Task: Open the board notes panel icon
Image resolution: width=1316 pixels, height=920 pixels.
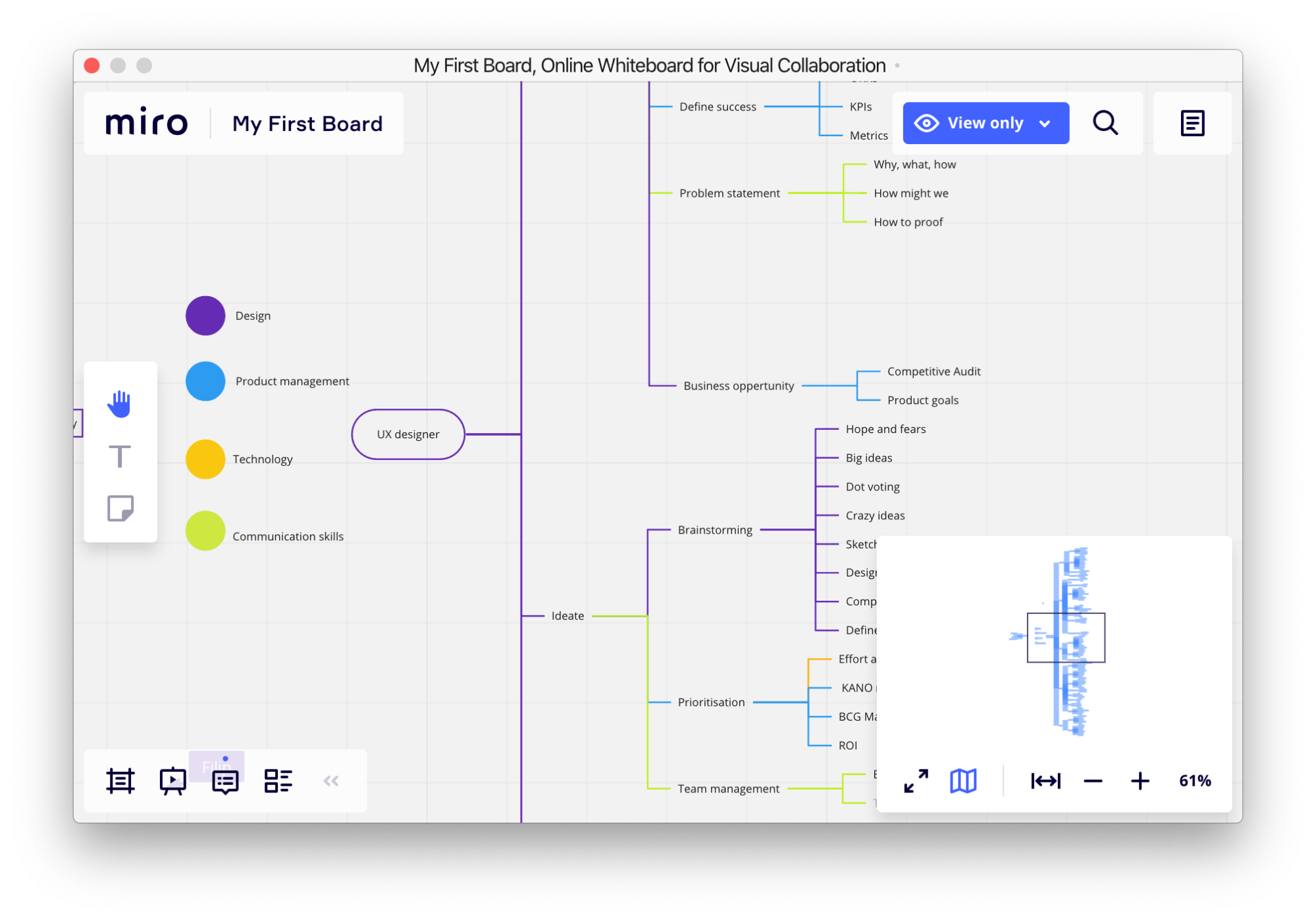Action: [x=1192, y=123]
